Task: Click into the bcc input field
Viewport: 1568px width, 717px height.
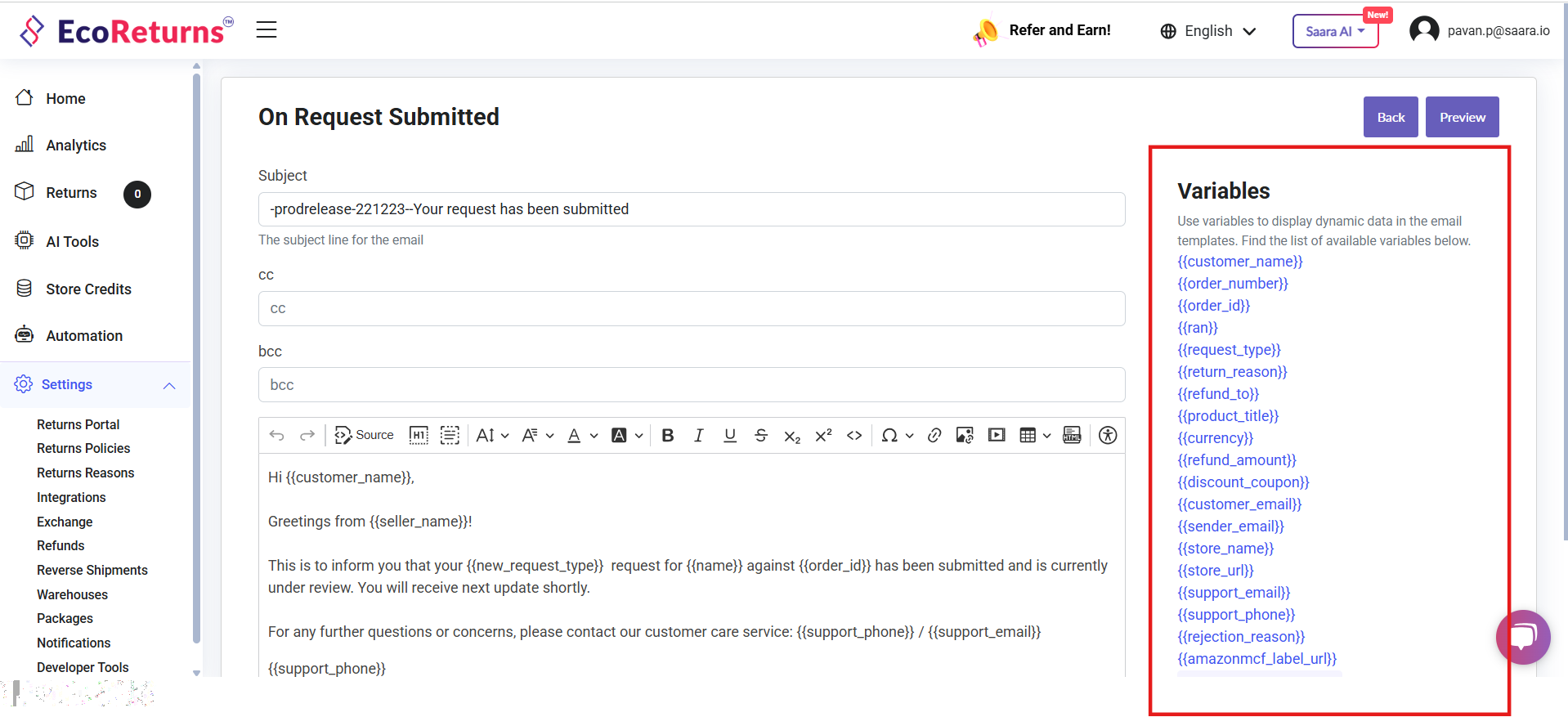Action: (x=691, y=385)
